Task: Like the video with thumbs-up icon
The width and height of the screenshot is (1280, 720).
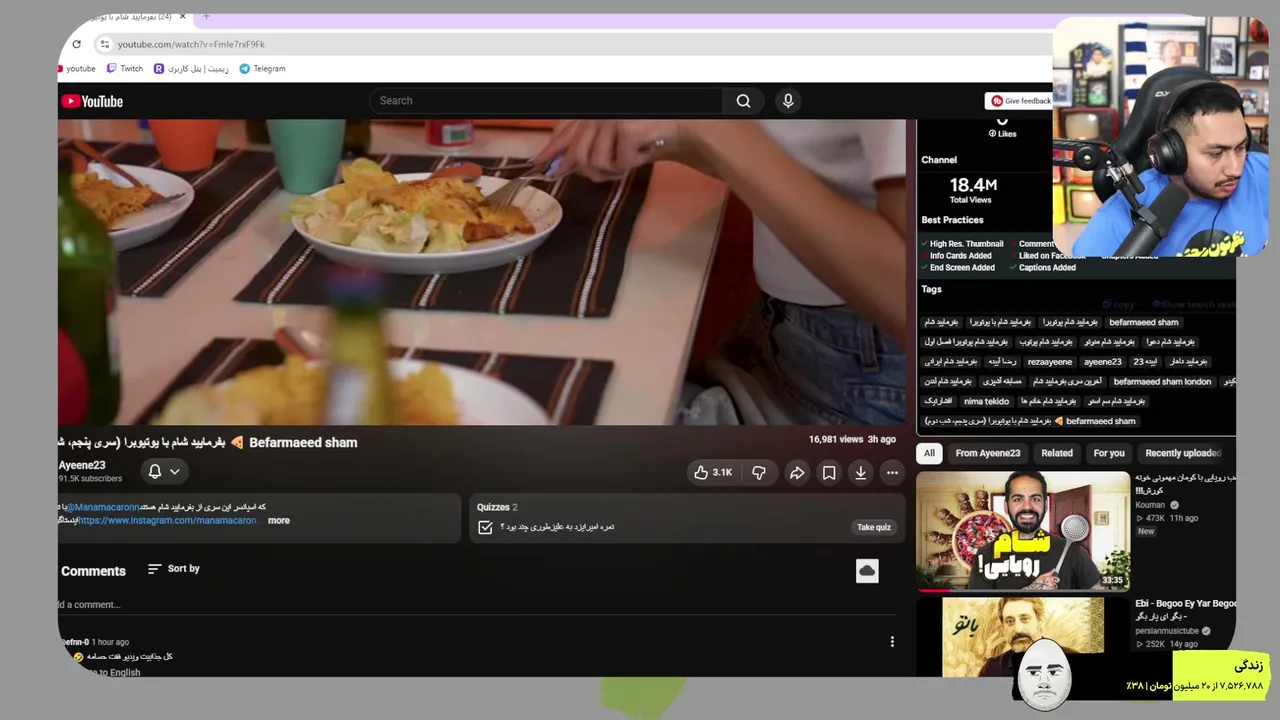Action: click(x=713, y=472)
